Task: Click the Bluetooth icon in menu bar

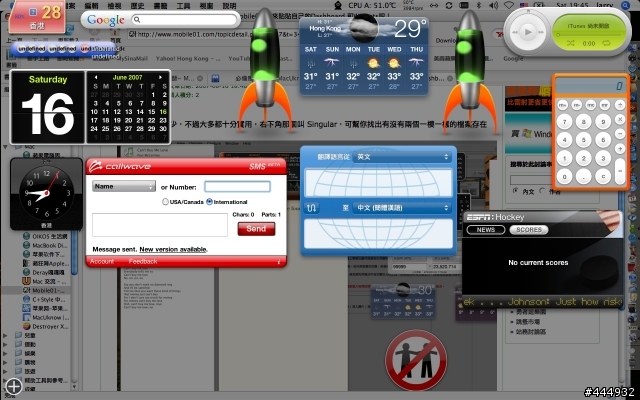Action: [479, 5]
